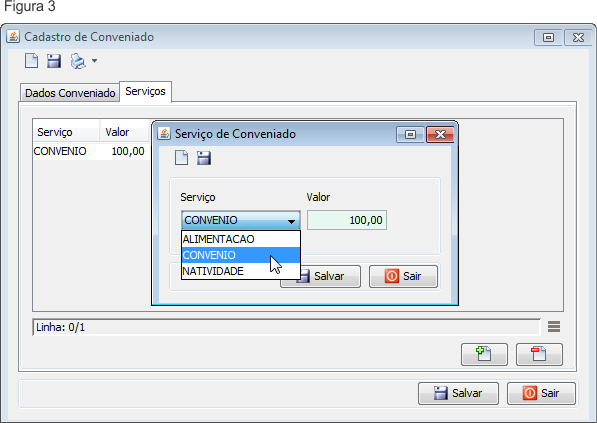
Task: Click the floppy disk save icon in main toolbar
Action: (54, 61)
